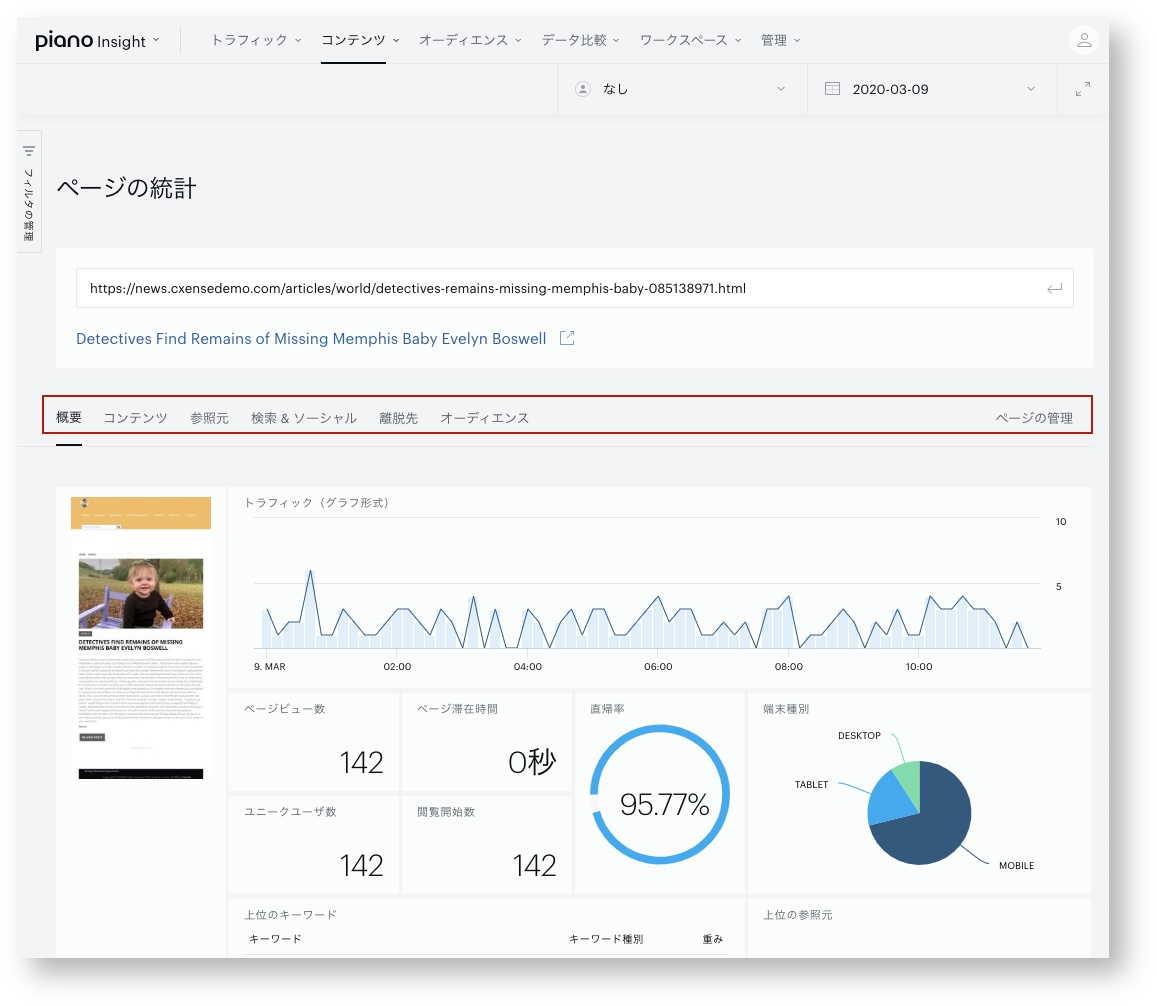Open the データ比較 menu

tap(580, 40)
